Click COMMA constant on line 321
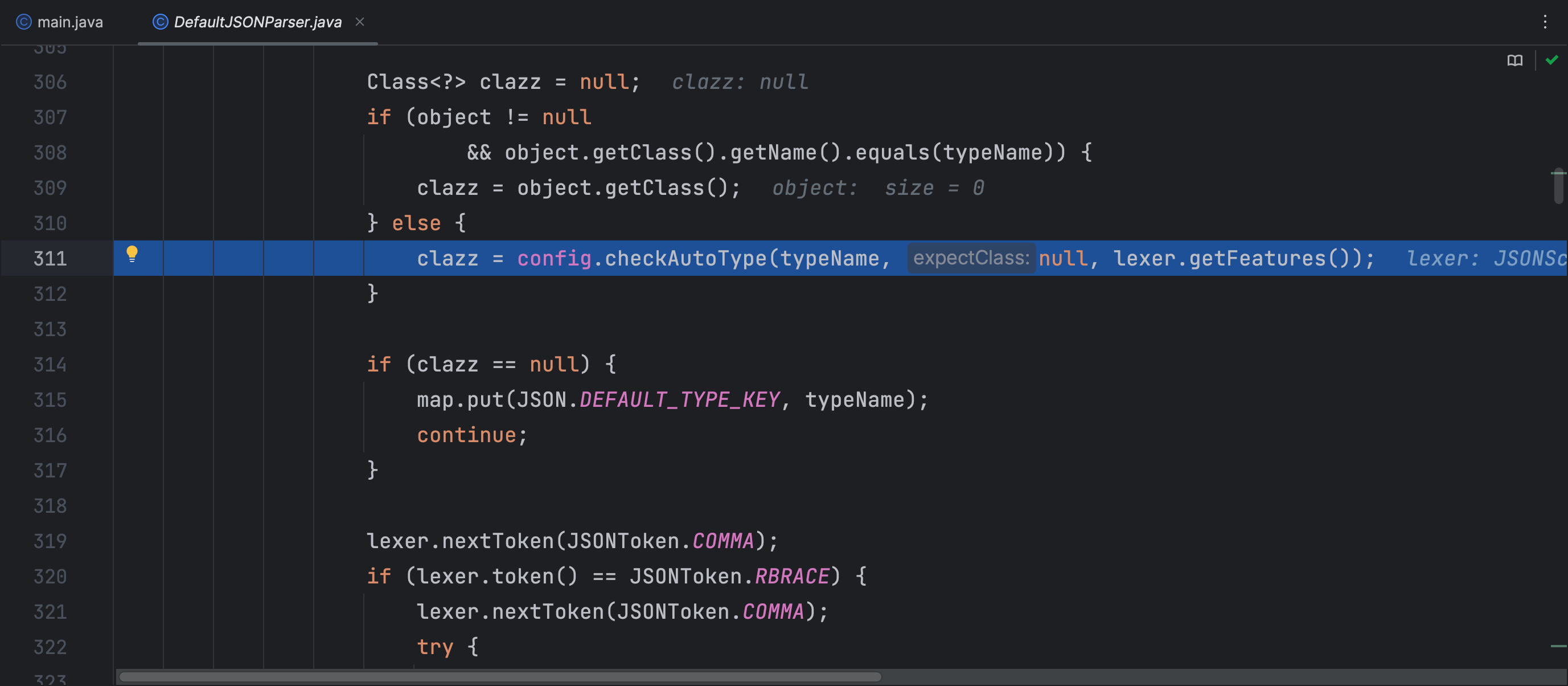This screenshot has width=1568, height=686. click(773, 612)
